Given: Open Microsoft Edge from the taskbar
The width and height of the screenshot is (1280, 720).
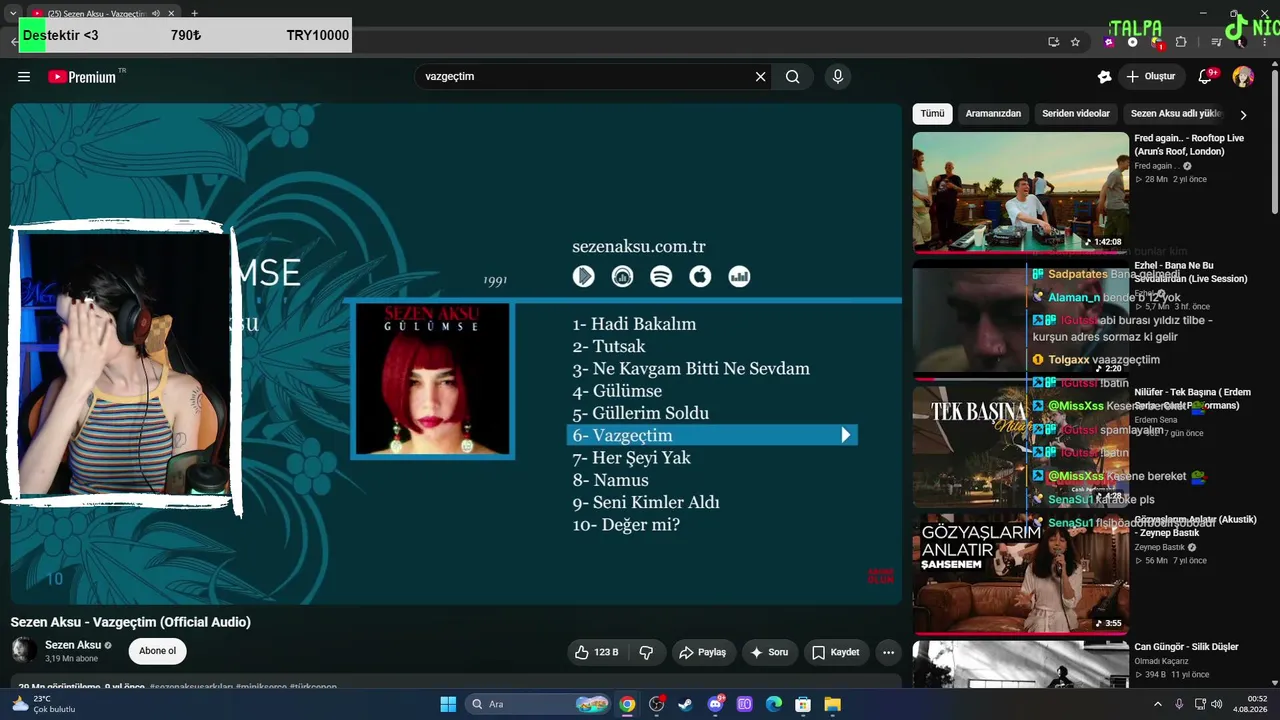Looking at the screenshot, I should pyautogui.click(x=774, y=704).
